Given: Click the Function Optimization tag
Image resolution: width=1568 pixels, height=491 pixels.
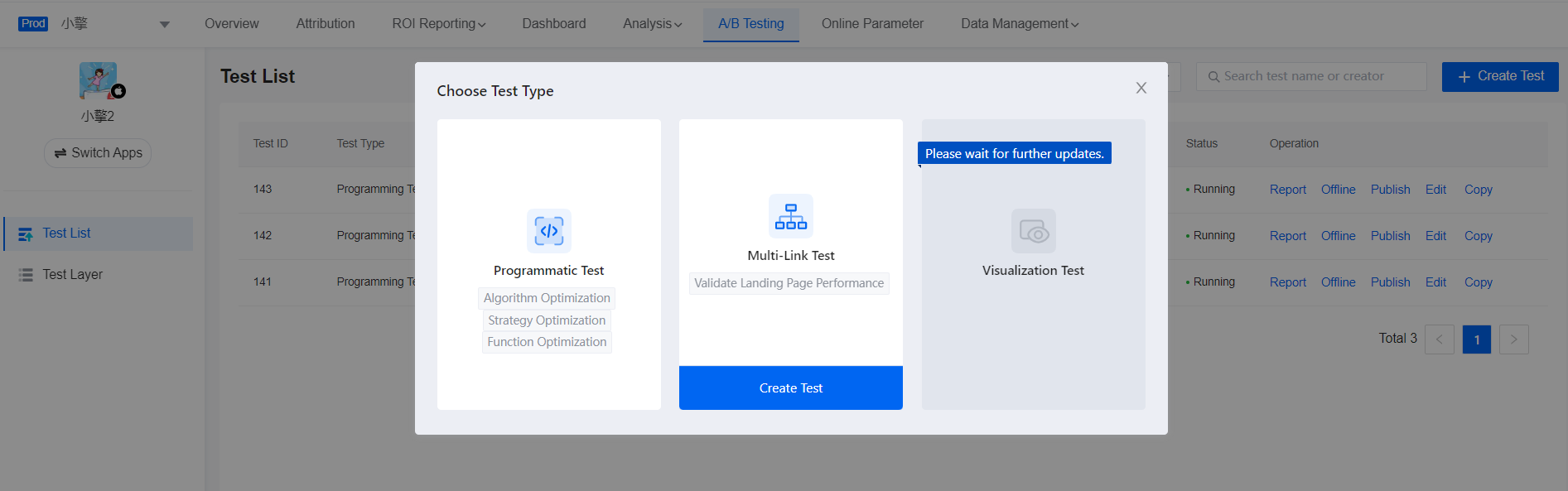Looking at the screenshot, I should coord(547,342).
